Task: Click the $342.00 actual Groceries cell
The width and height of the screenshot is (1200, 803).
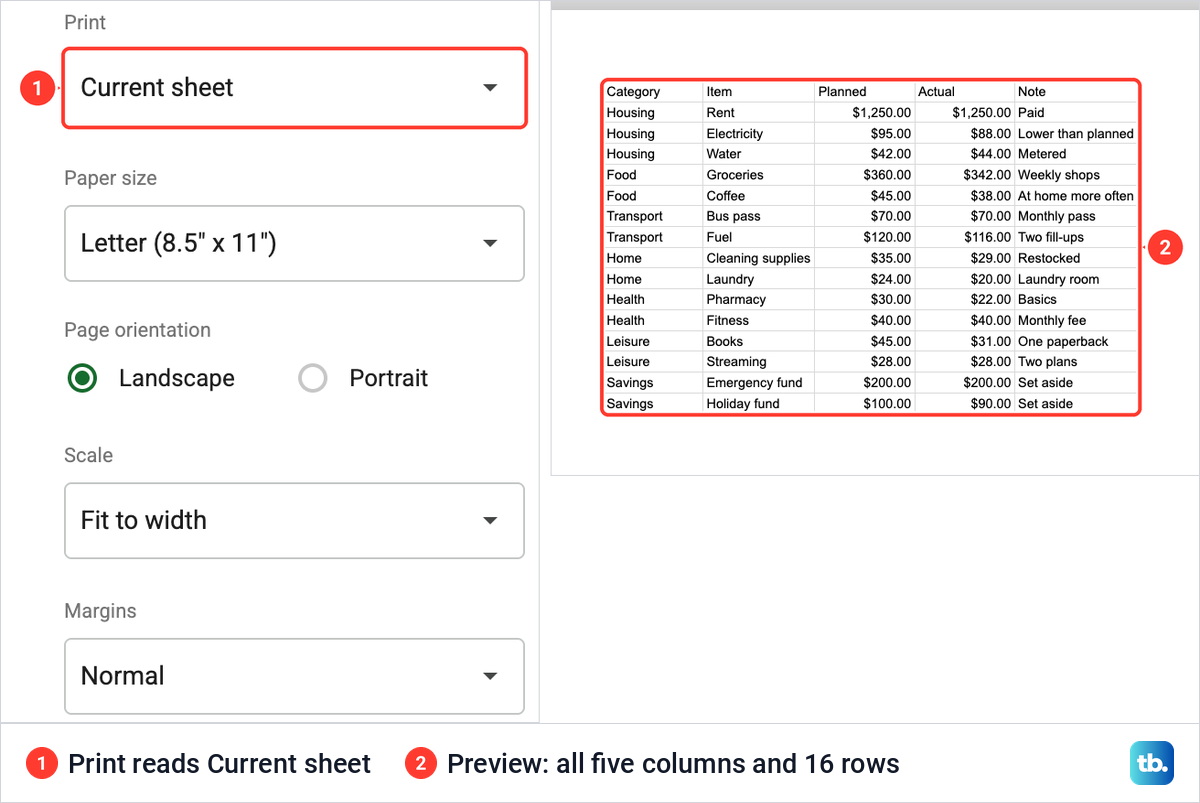Action: pos(964,175)
